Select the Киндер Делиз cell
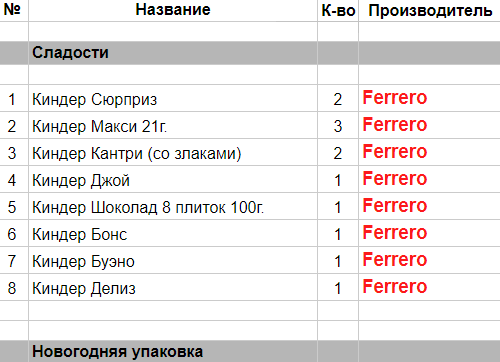Image resolution: width=500 pixels, height=362 pixels. 173,288
